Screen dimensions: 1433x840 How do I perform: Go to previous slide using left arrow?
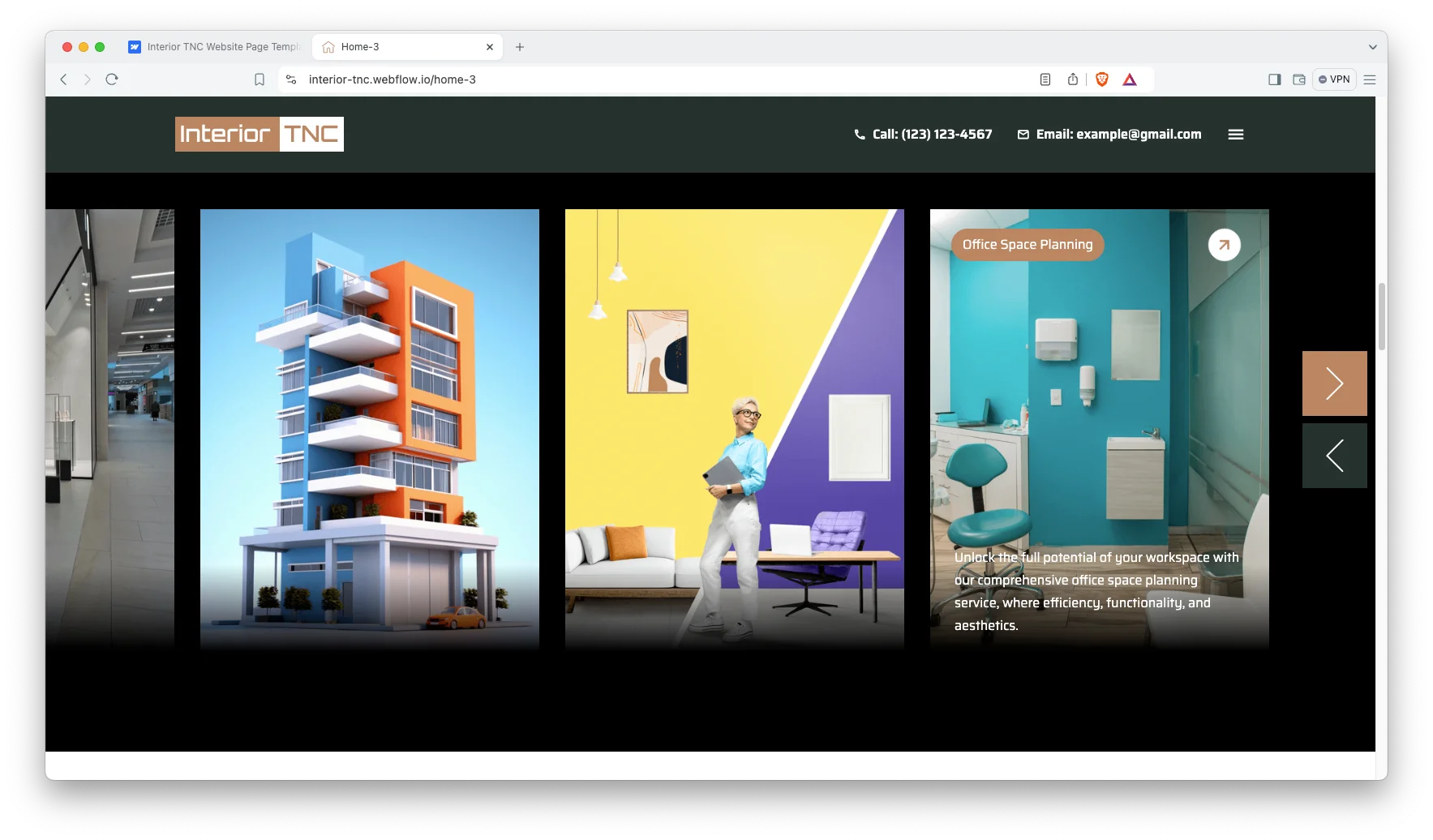(1334, 456)
